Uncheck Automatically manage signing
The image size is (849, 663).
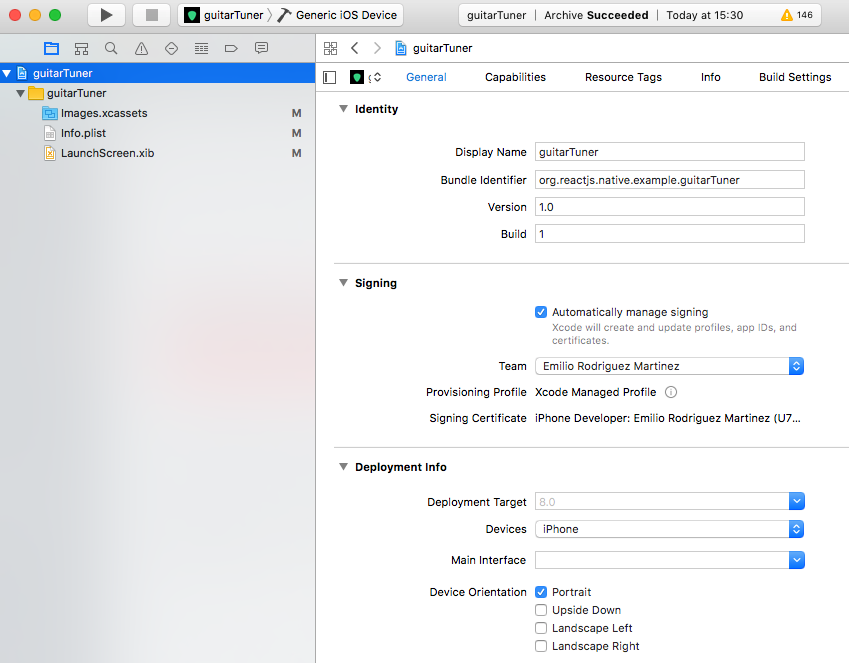[541, 312]
